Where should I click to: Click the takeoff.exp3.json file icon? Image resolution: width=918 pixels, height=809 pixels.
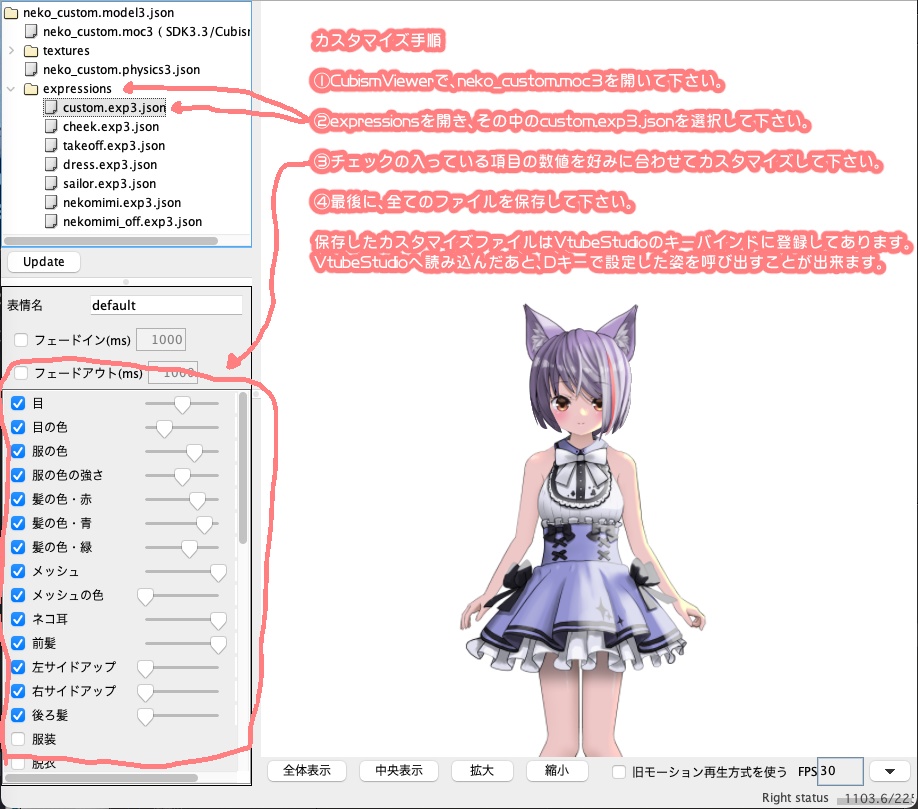pyautogui.click(x=52, y=146)
